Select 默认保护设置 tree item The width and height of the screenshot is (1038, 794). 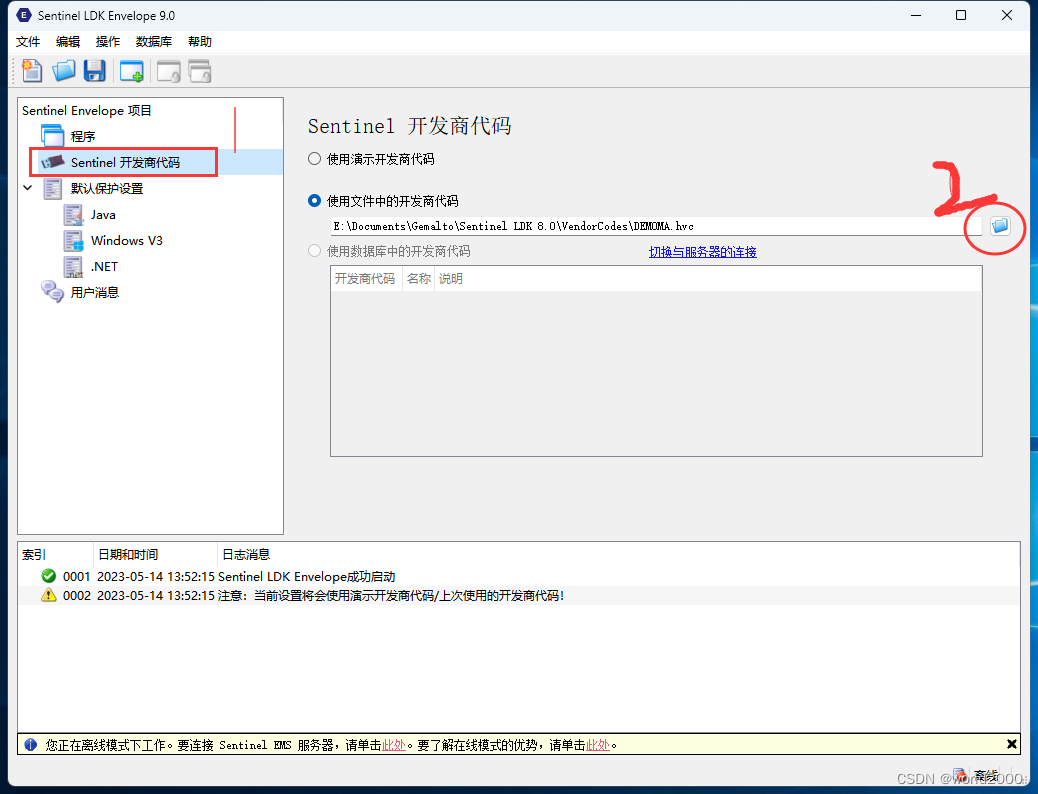[x=107, y=189]
